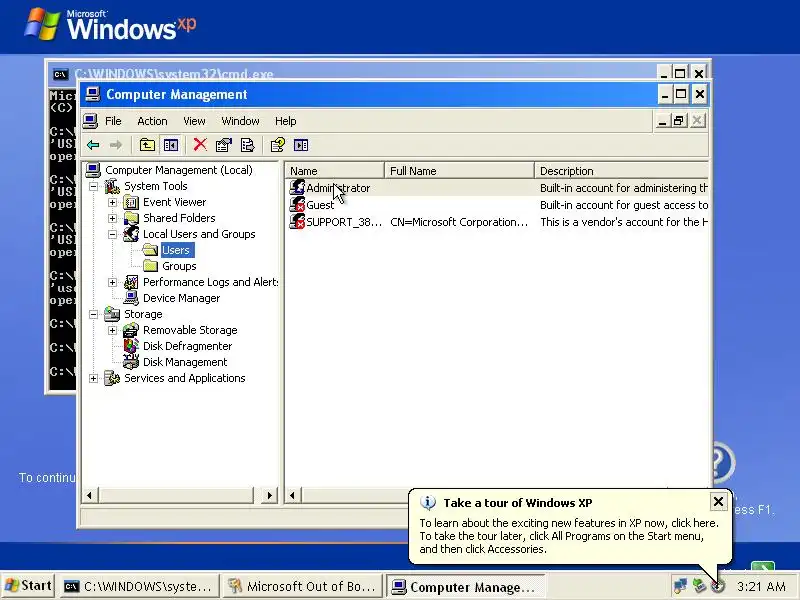
Task: Sort by the Name column header
Action: [x=335, y=170]
